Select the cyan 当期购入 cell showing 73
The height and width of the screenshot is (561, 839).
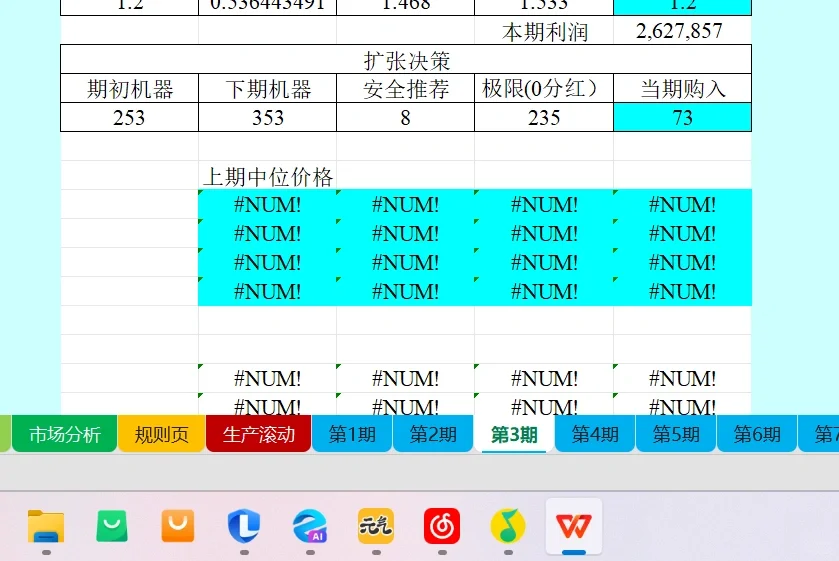(682, 117)
